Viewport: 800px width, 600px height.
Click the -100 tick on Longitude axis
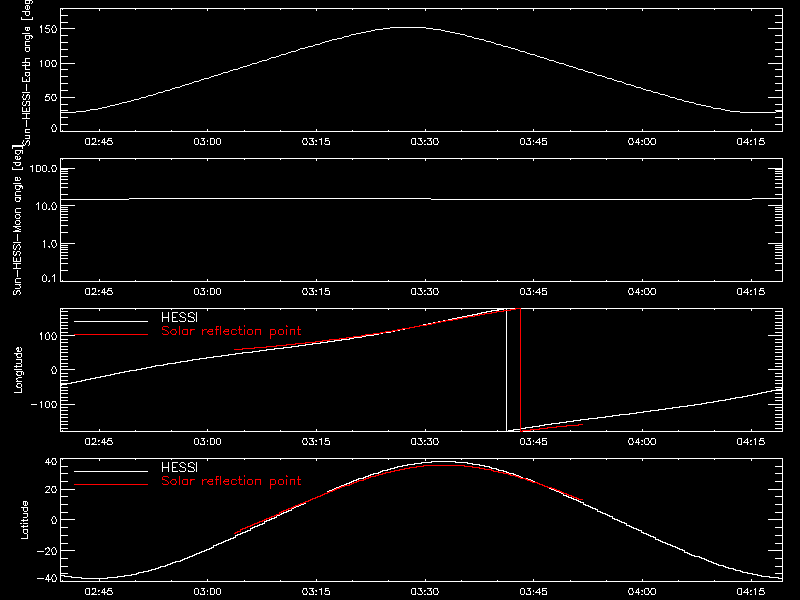44,404
